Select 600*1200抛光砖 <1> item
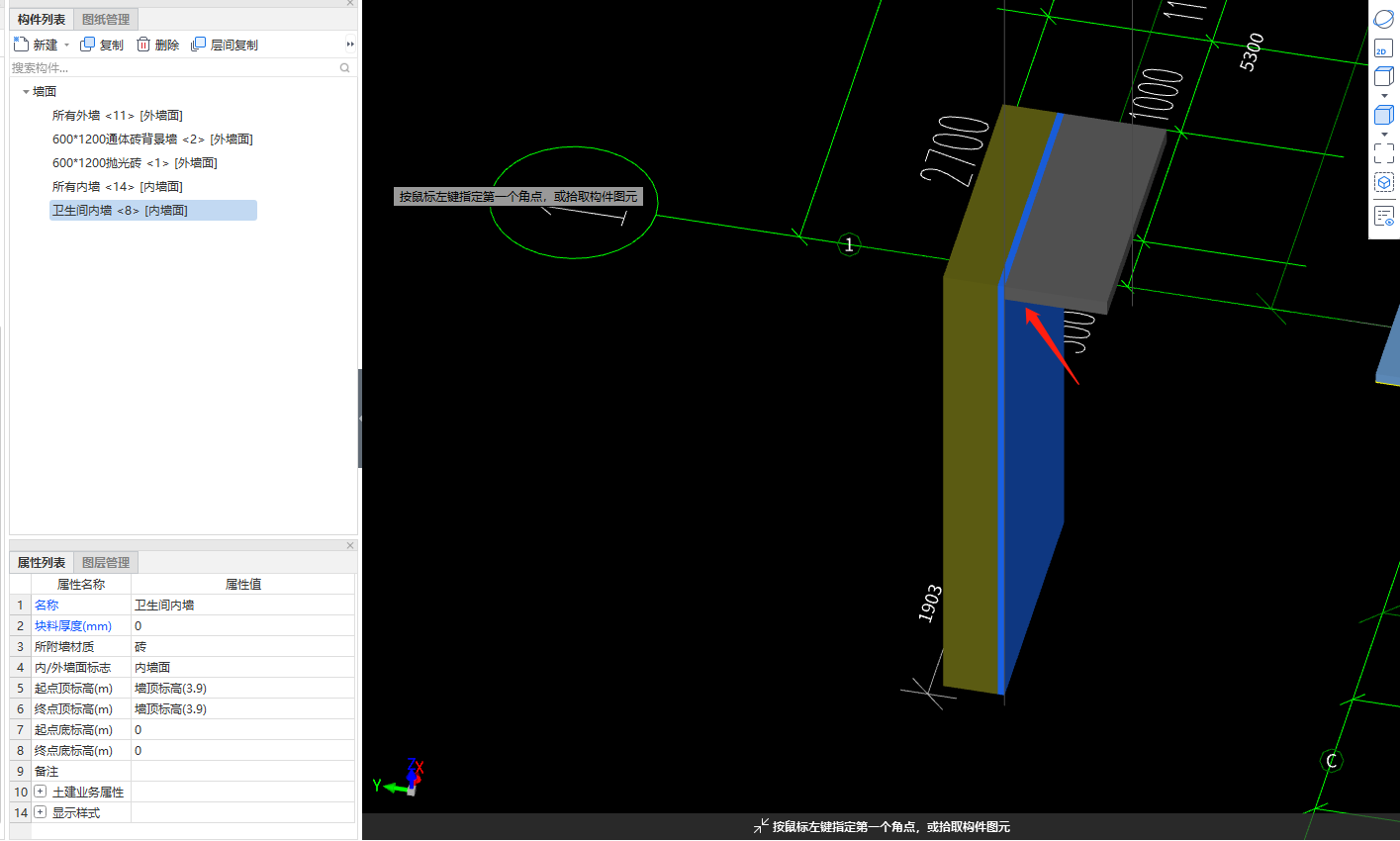1400x841 pixels. coord(135,163)
